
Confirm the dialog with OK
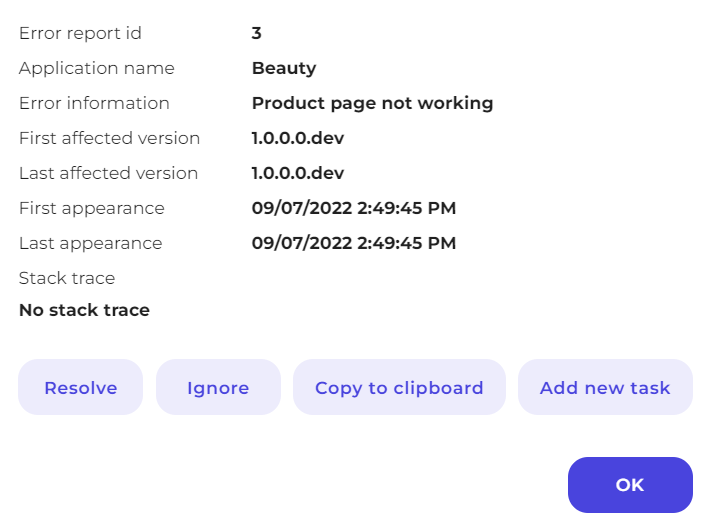pyautogui.click(x=630, y=485)
